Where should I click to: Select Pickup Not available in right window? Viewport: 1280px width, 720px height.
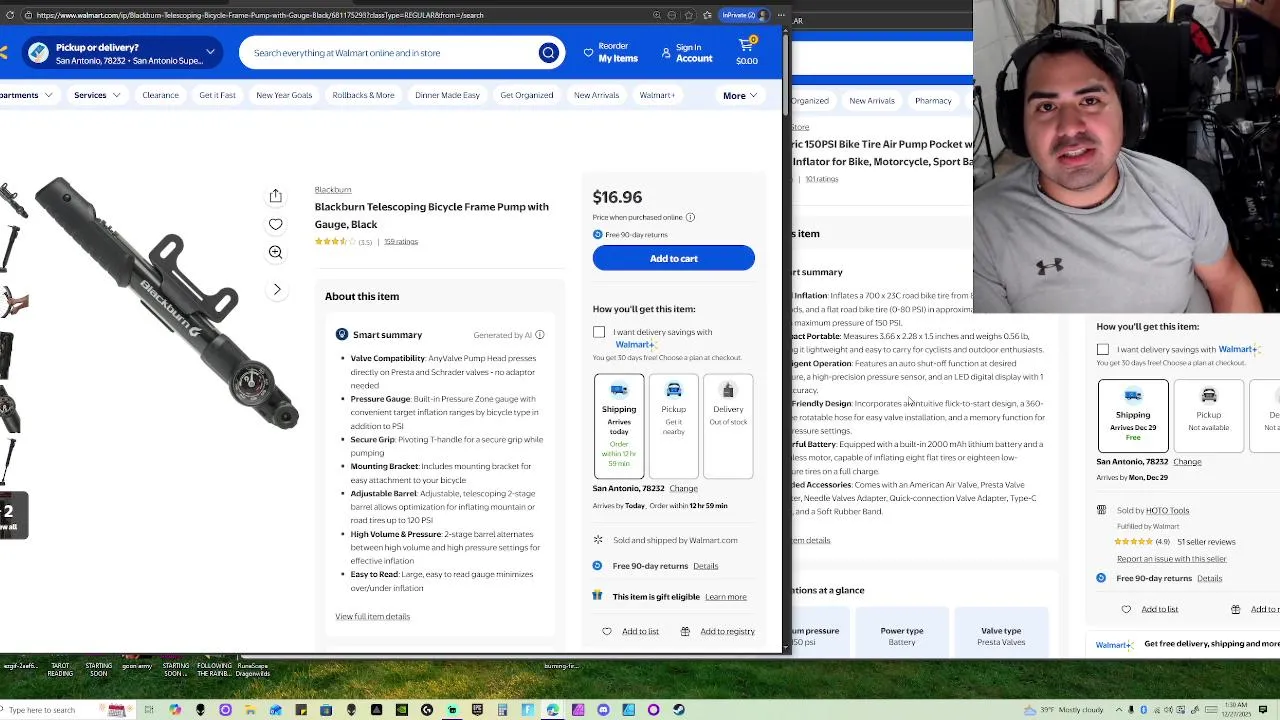(1209, 415)
